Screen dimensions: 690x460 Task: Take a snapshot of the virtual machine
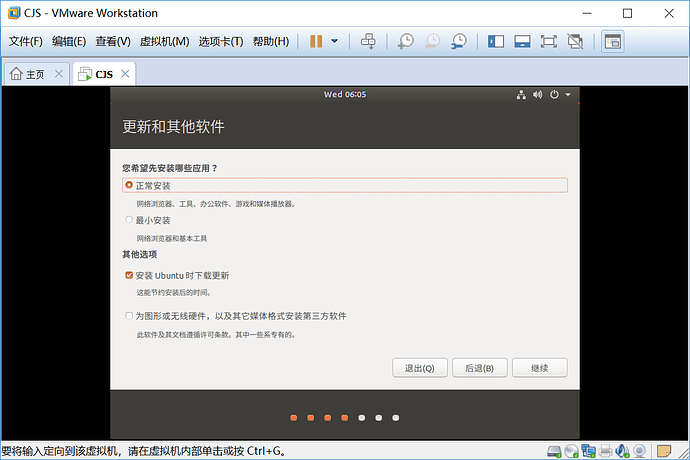click(x=405, y=41)
